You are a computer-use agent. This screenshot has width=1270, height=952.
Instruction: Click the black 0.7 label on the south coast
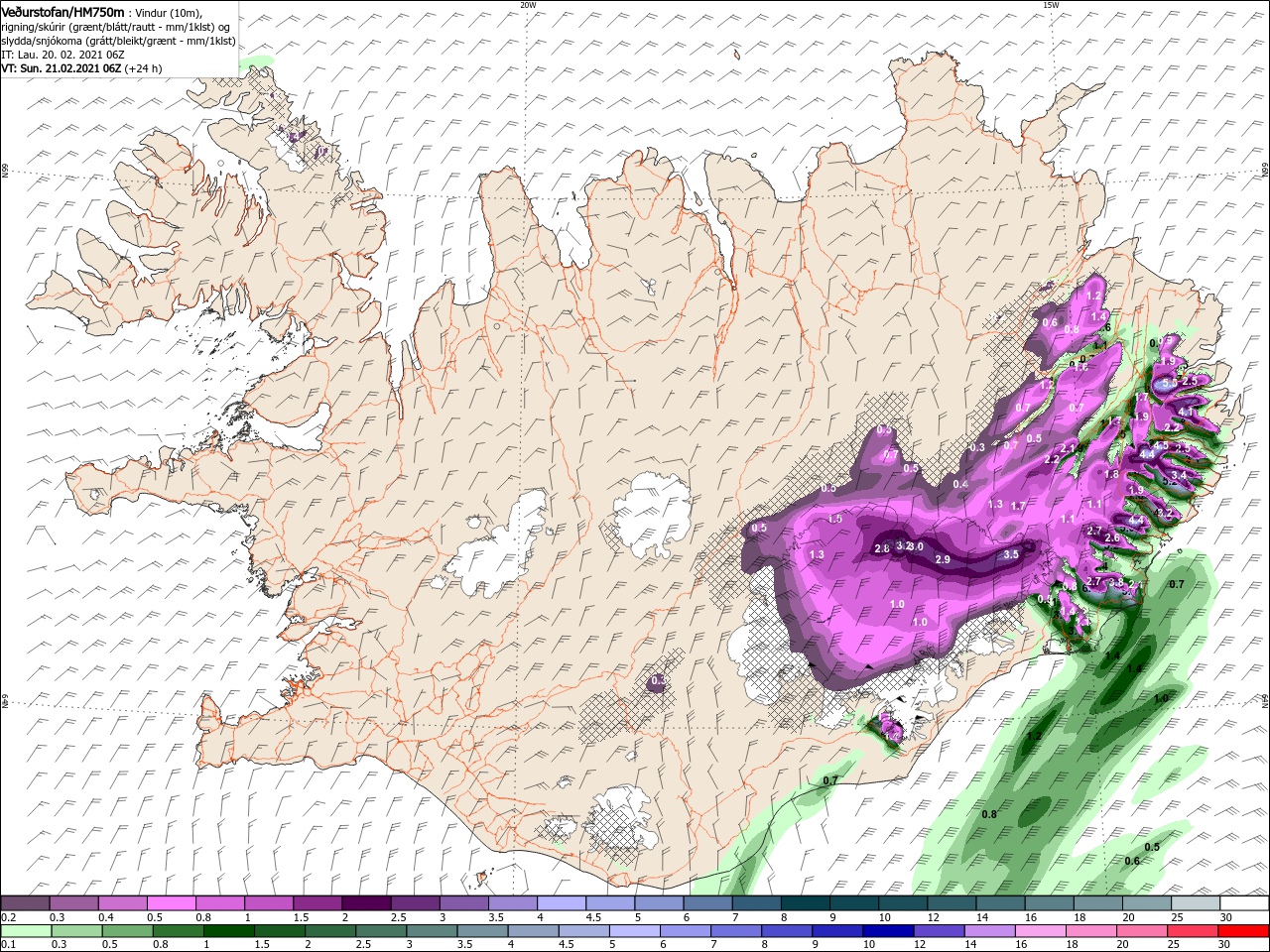tap(830, 780)
